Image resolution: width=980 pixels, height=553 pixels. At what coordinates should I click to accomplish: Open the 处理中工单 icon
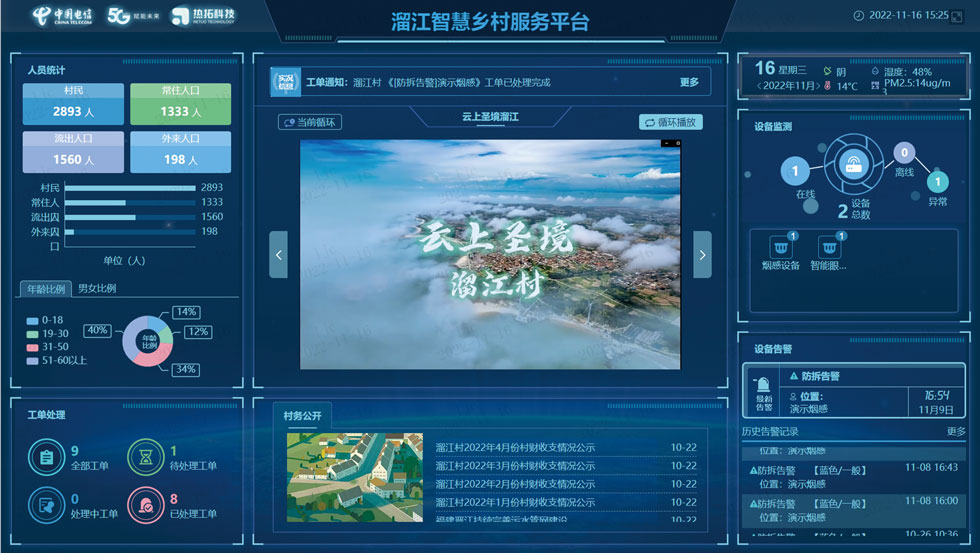(x=46, y=505)
